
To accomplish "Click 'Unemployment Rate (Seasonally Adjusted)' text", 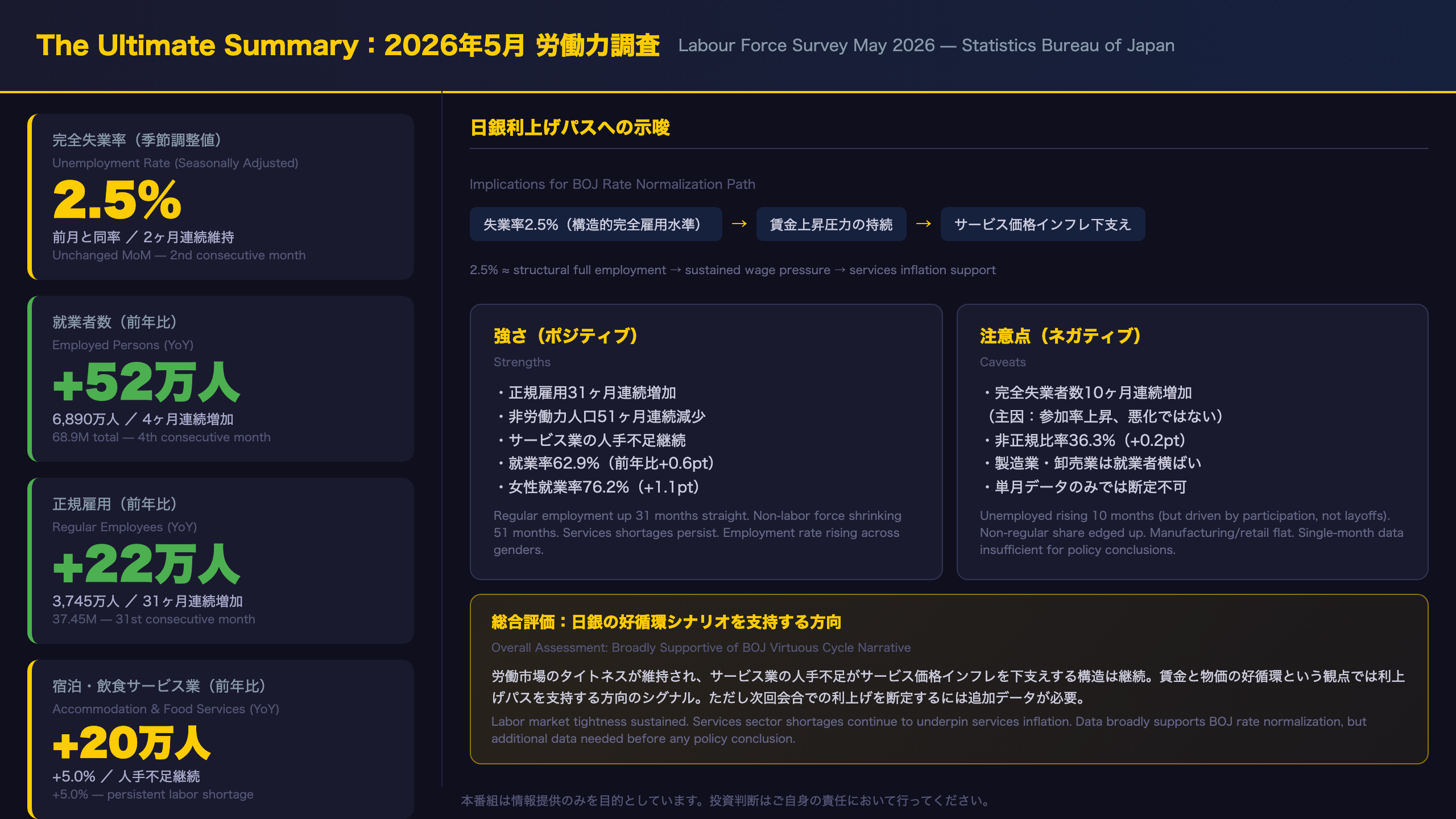I will pos(175,163).
